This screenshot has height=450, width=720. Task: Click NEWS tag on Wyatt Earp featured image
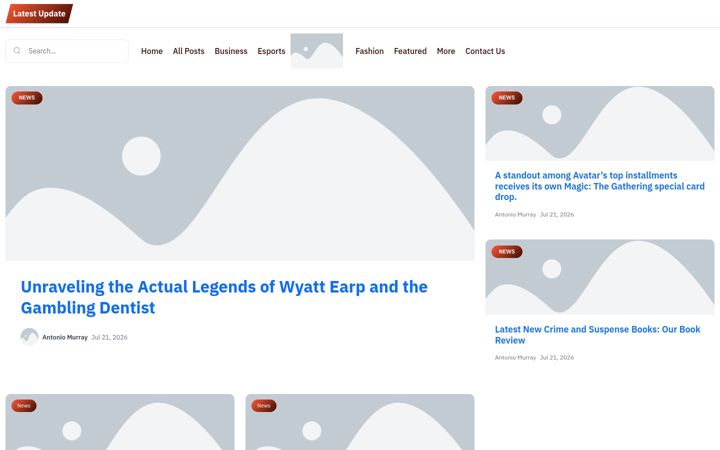pyautogui.click(x=27, y=98)
